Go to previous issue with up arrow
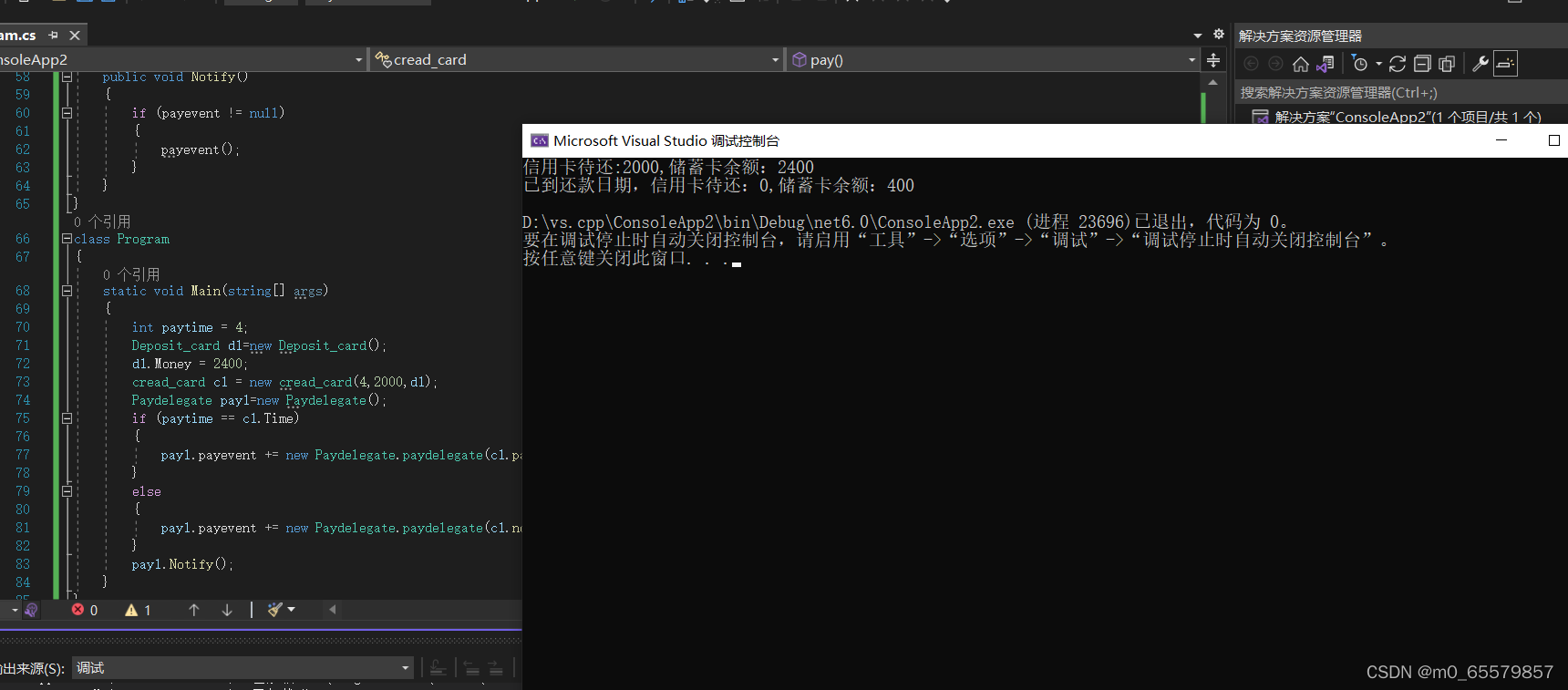This screenshot has width=1568, height=690. [x=194, y=610]
